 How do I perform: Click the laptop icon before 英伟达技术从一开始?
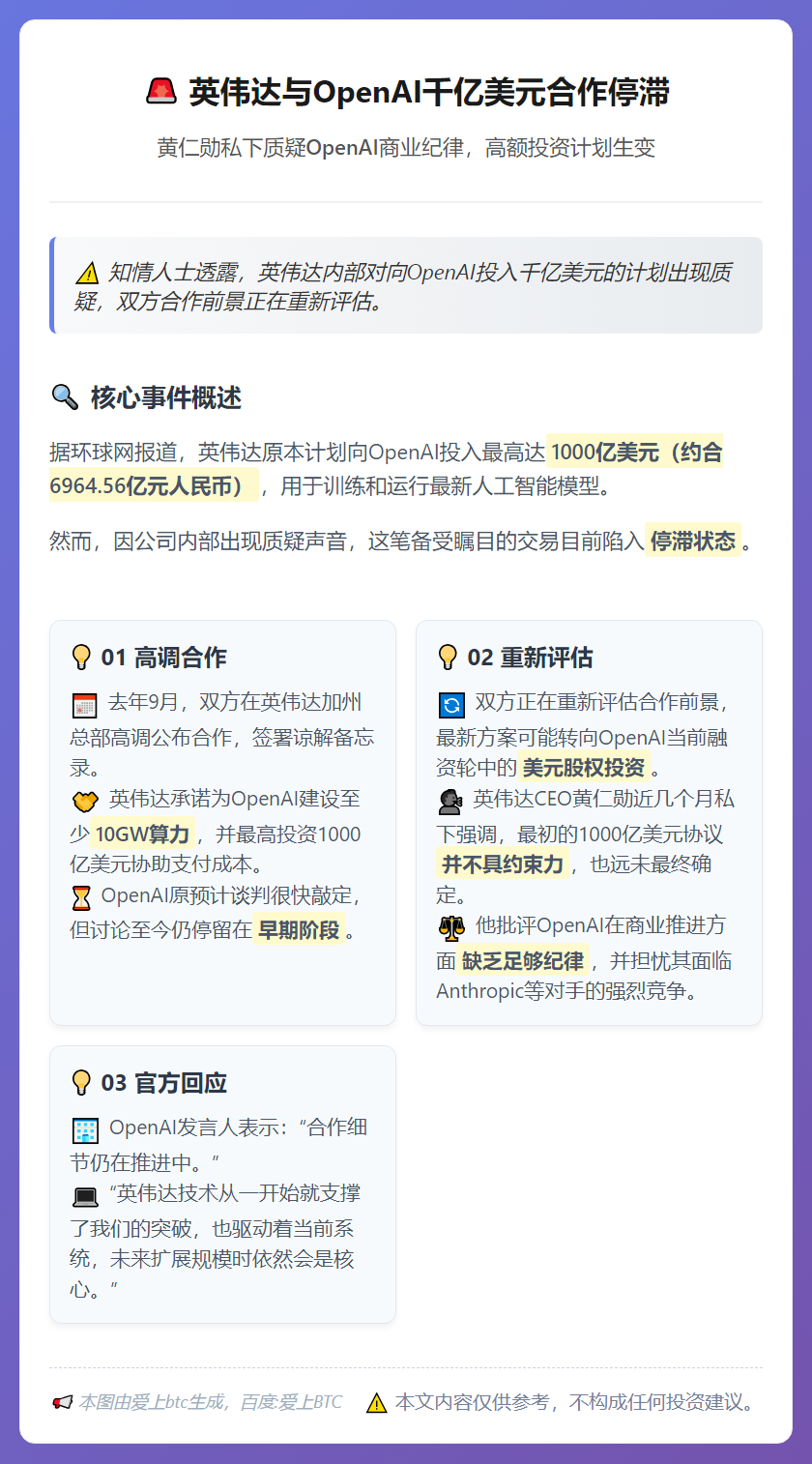[x=85, y=1196]
